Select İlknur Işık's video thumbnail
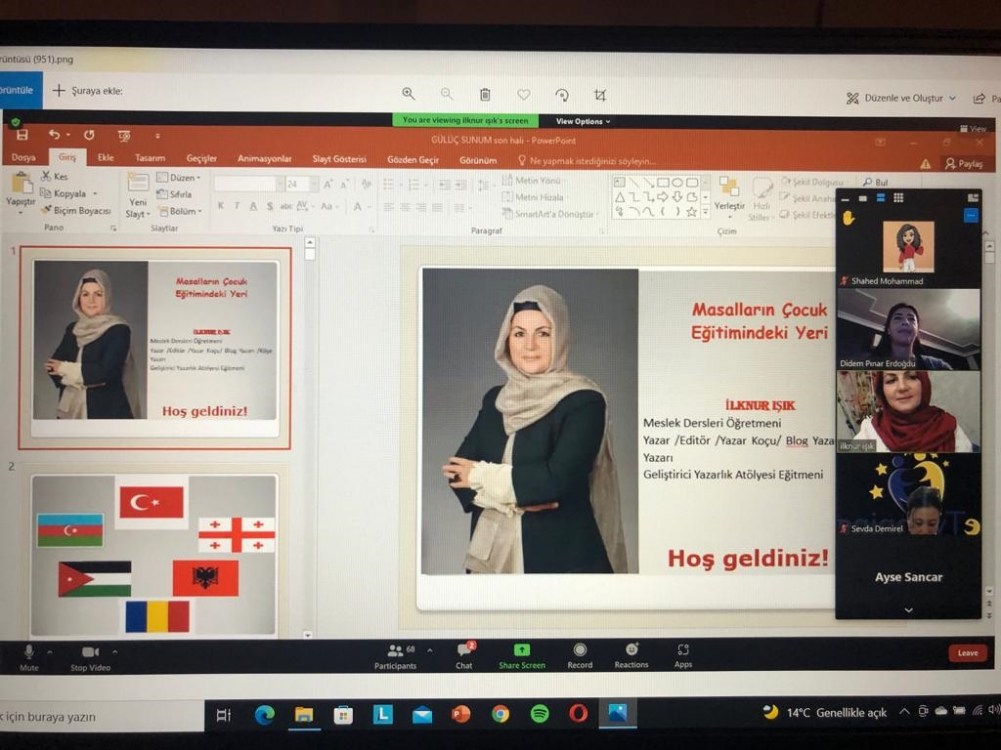Screen dimensions: 1001x750 908,411
